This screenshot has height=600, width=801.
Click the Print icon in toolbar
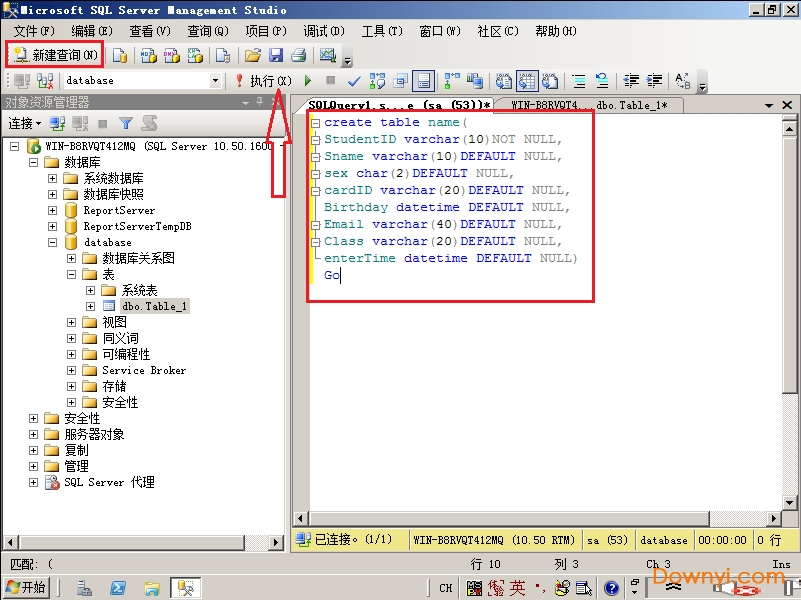297,55
